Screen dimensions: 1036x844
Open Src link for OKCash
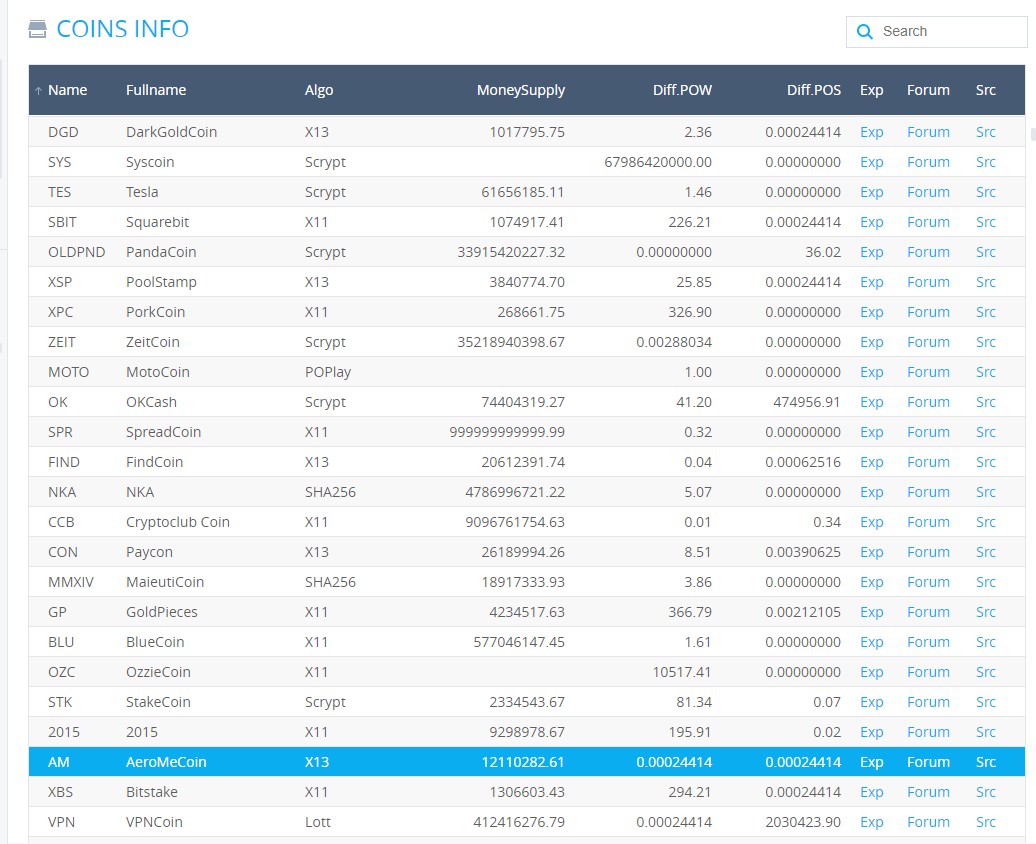point(985,402)
